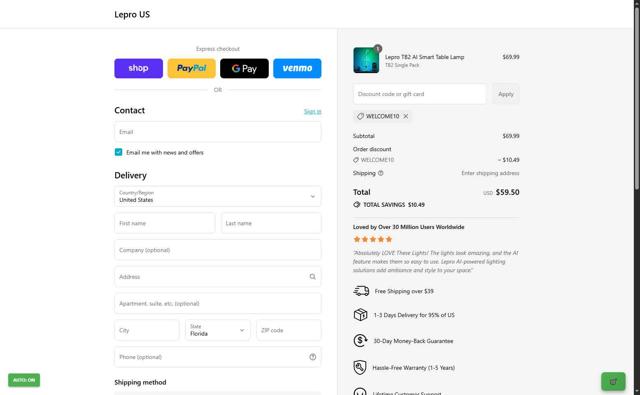Click the 1-3 Days Delivery box icon
The image size is (640, 395).
(360, 315)
